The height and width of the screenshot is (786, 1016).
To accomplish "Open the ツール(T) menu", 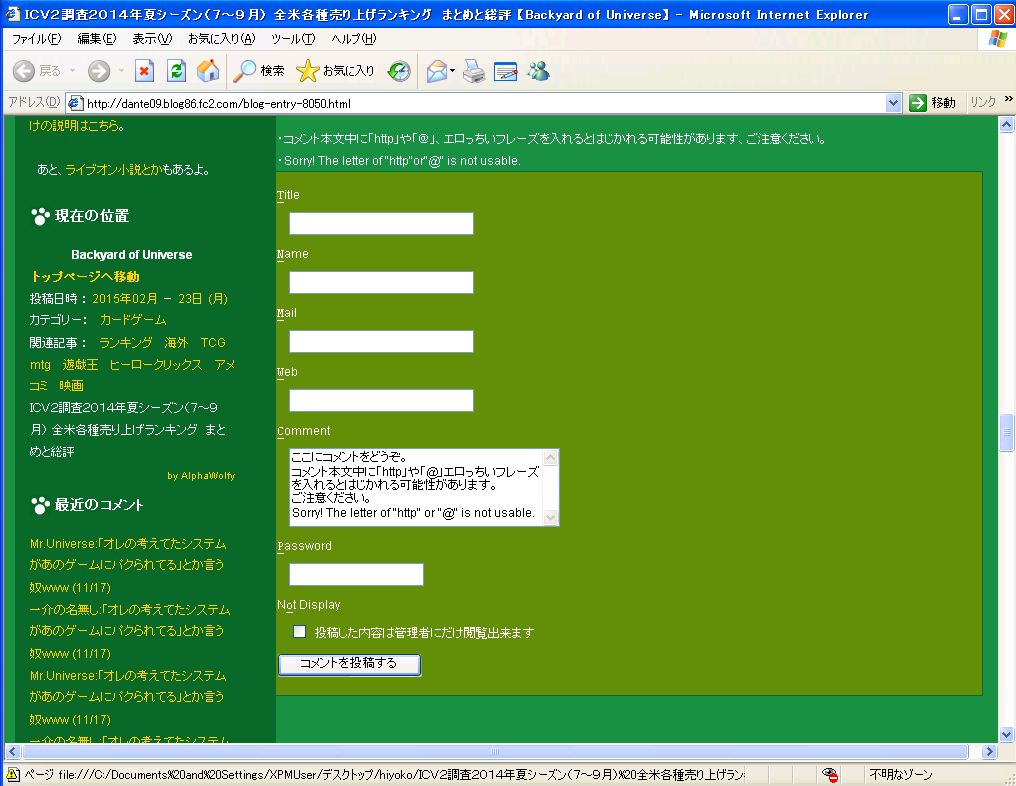I will tap(292, 38).
